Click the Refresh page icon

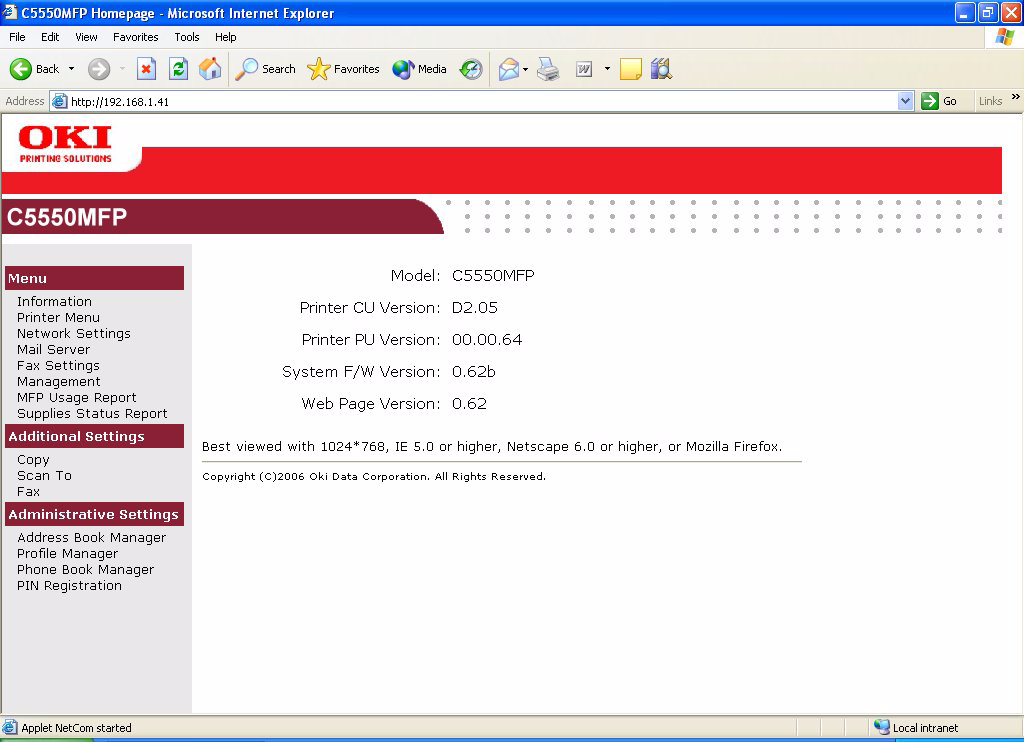click(178, 69)
